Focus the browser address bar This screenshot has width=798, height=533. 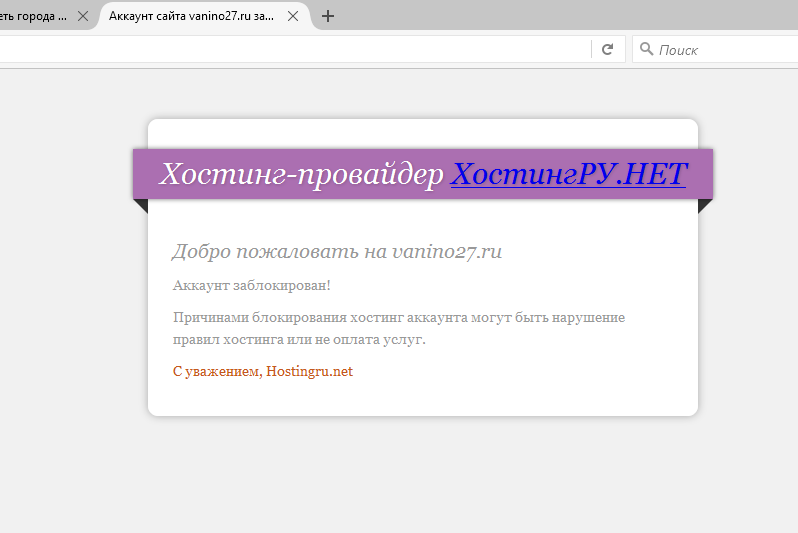pos(295,49)
